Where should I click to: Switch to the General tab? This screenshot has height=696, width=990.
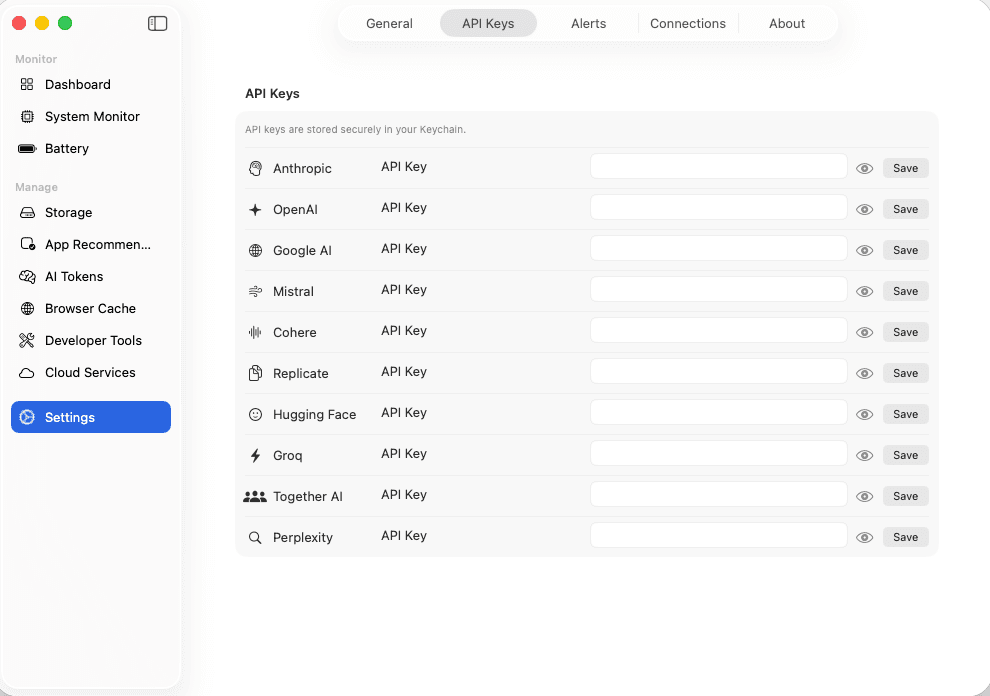[x=389, y=23]
